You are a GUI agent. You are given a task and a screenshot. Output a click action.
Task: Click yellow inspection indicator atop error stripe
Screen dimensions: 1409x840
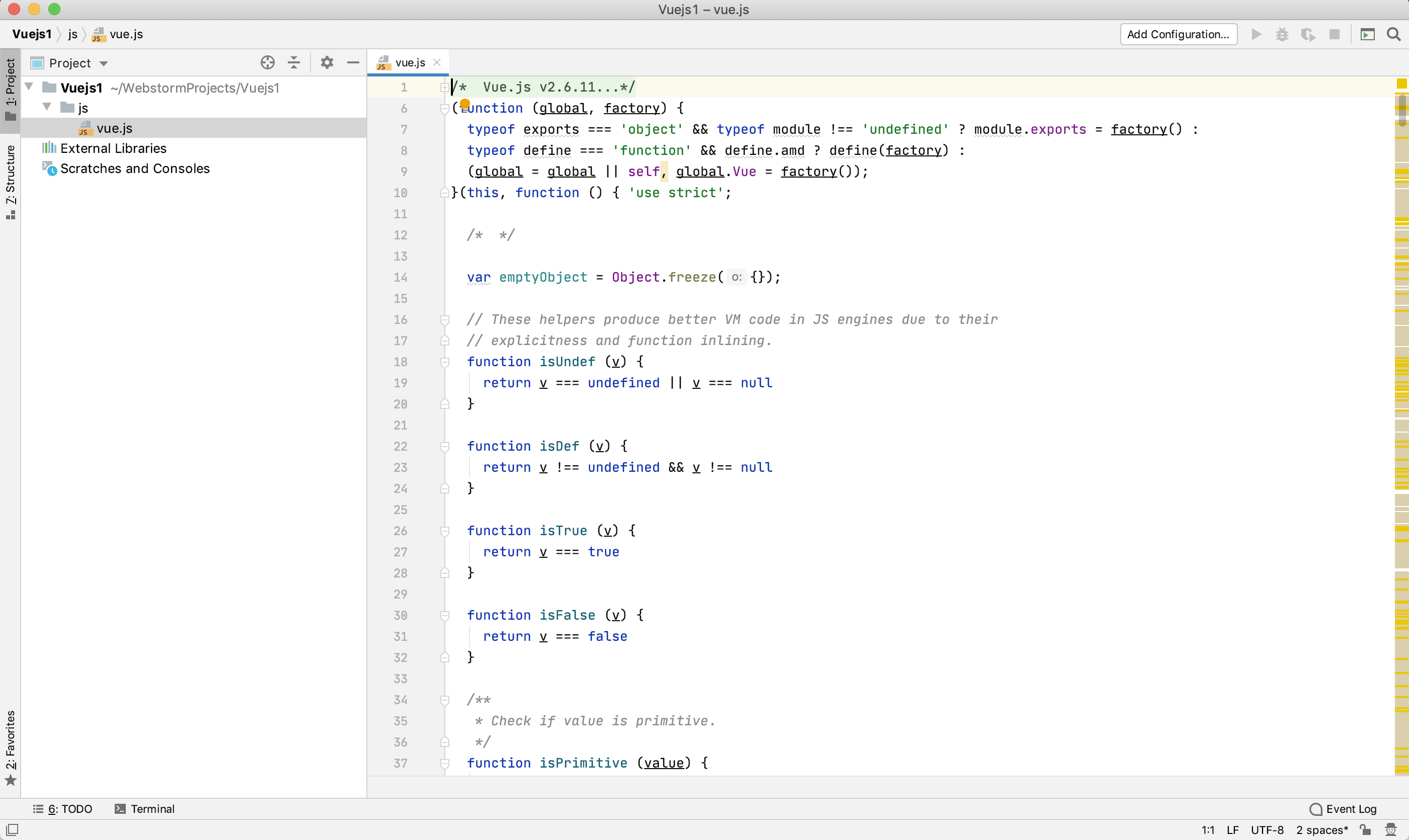click(1401, 84)
